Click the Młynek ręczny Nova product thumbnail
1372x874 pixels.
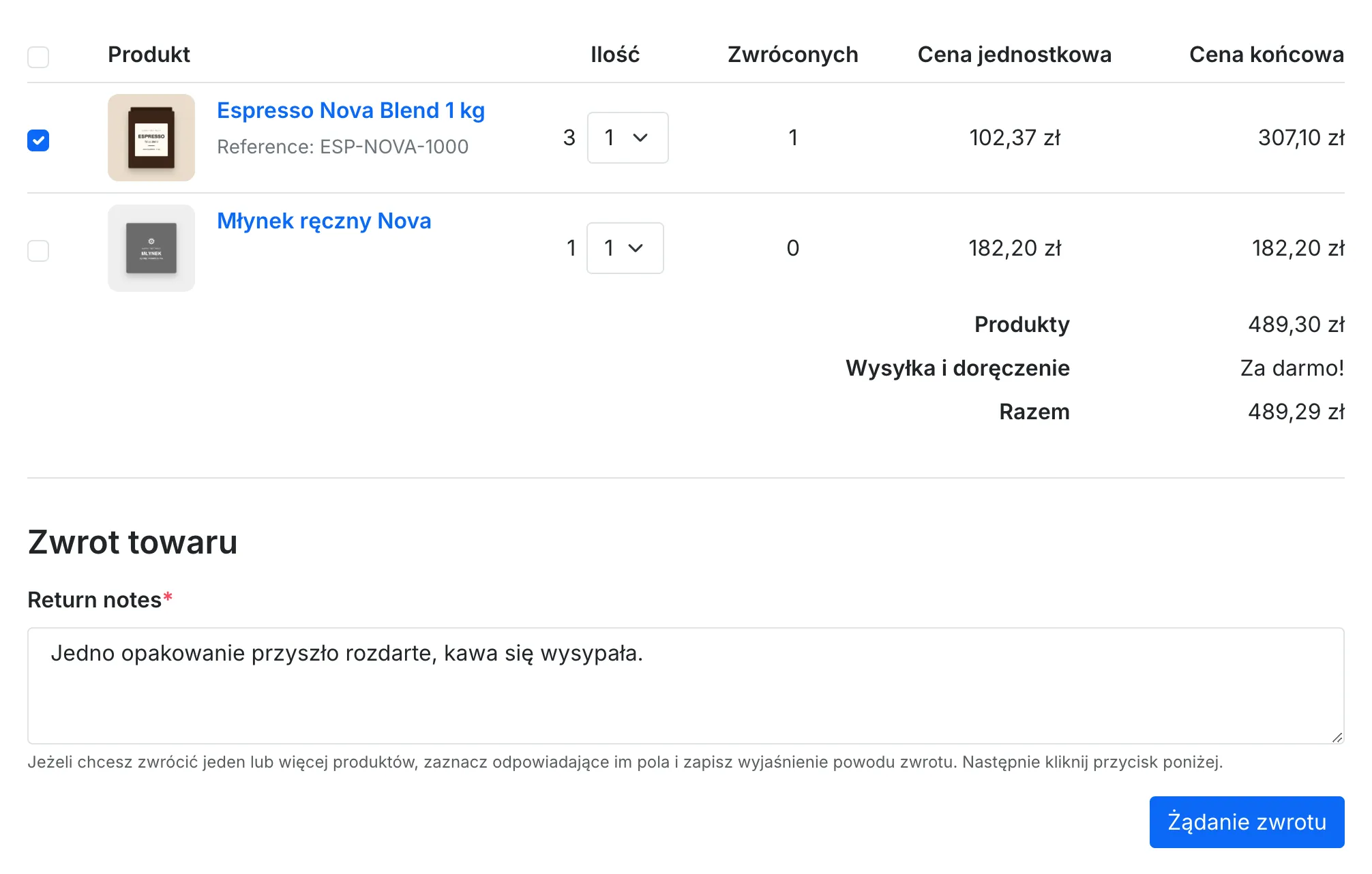pyautogui.click(x=151, y=248)
